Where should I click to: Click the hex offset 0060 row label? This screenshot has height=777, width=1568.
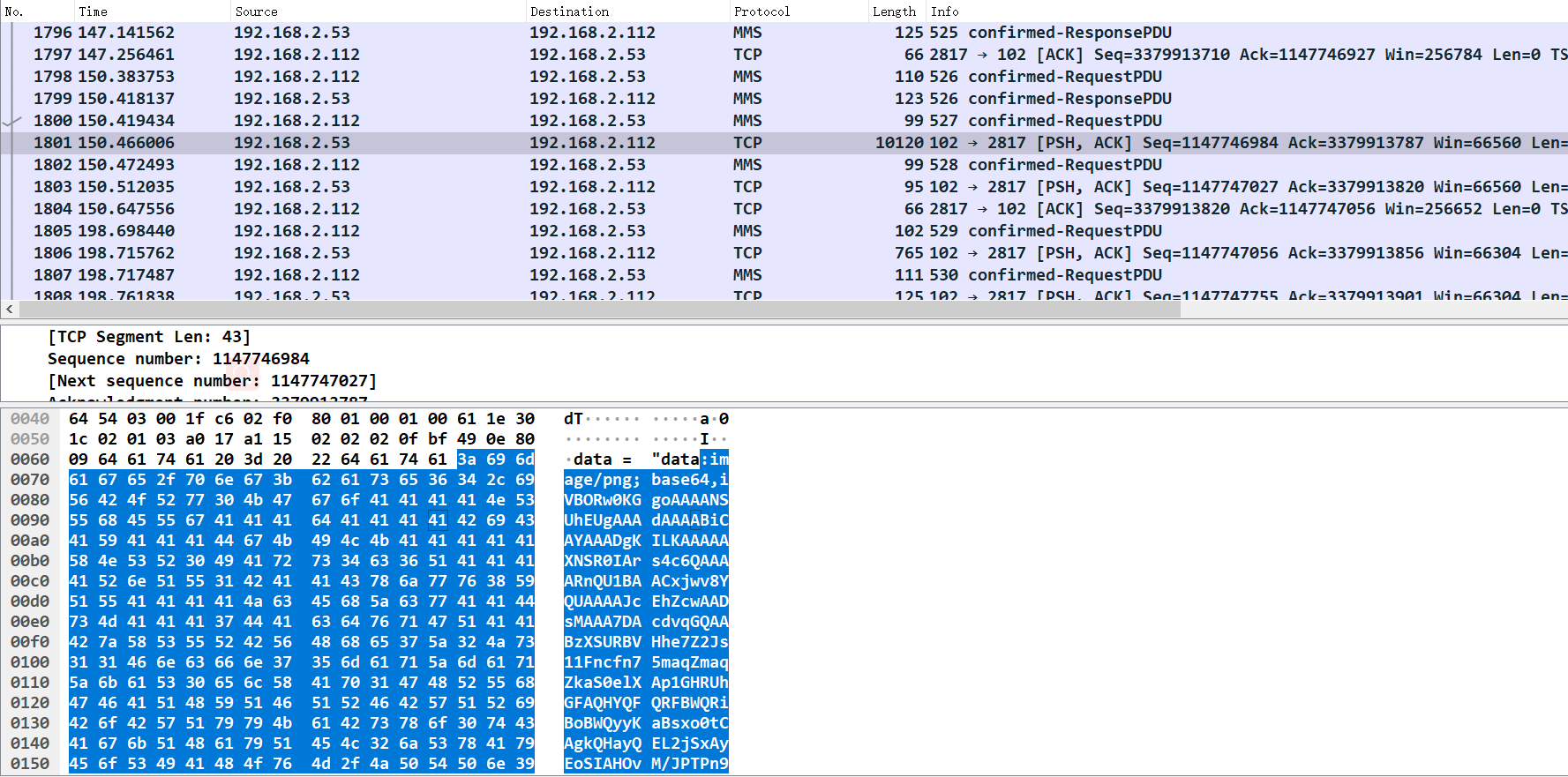point(30,459)
